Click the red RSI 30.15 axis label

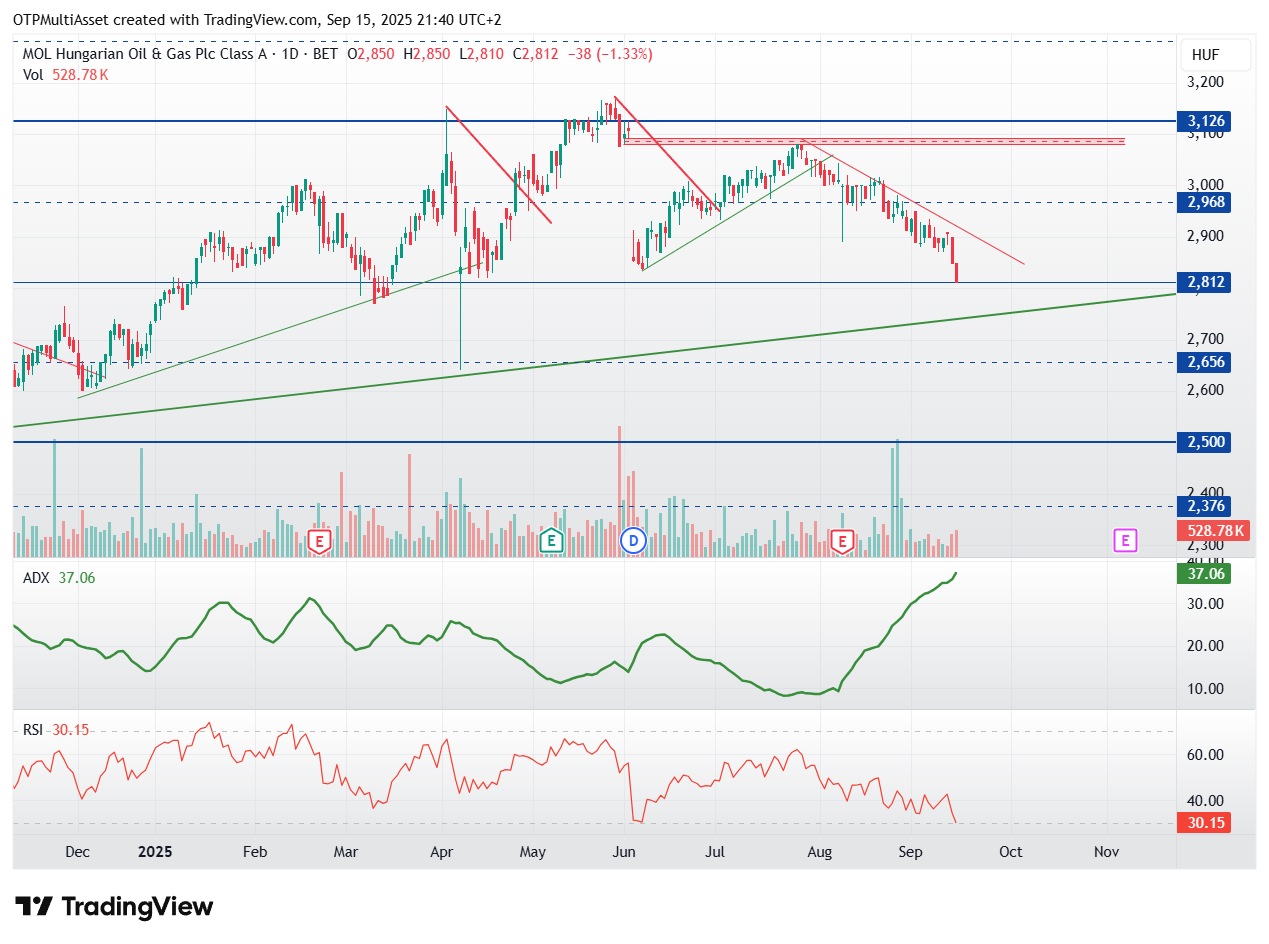[x=1205, y=823]
